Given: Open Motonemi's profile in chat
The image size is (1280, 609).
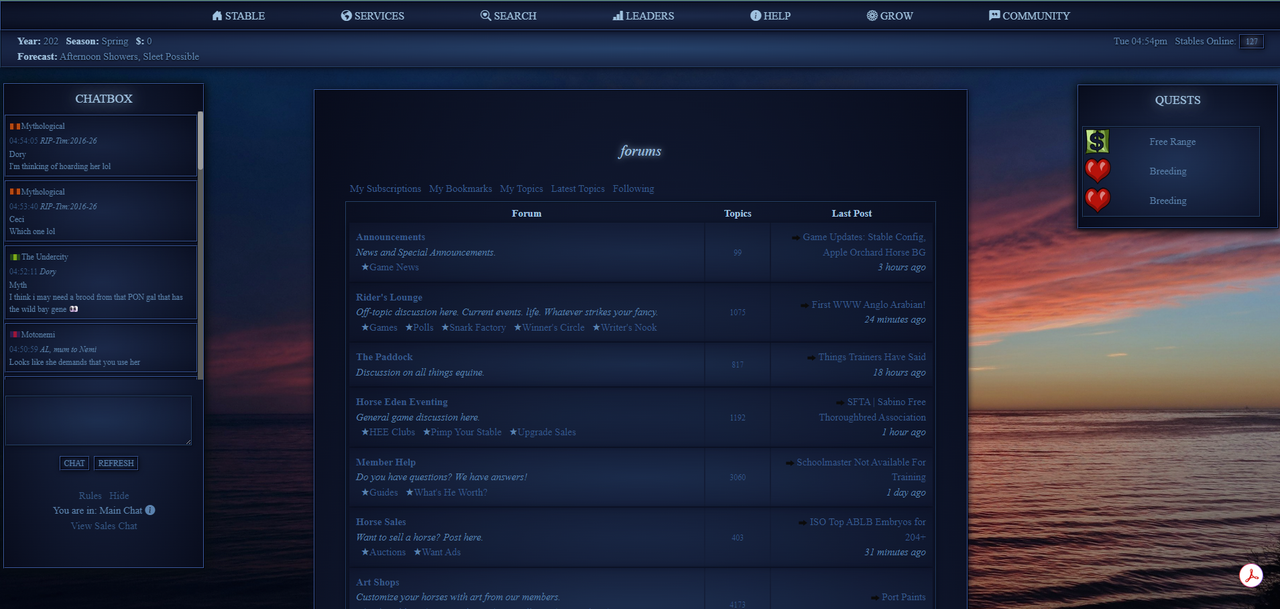Looking at the screenshot, I should point(39,334).
